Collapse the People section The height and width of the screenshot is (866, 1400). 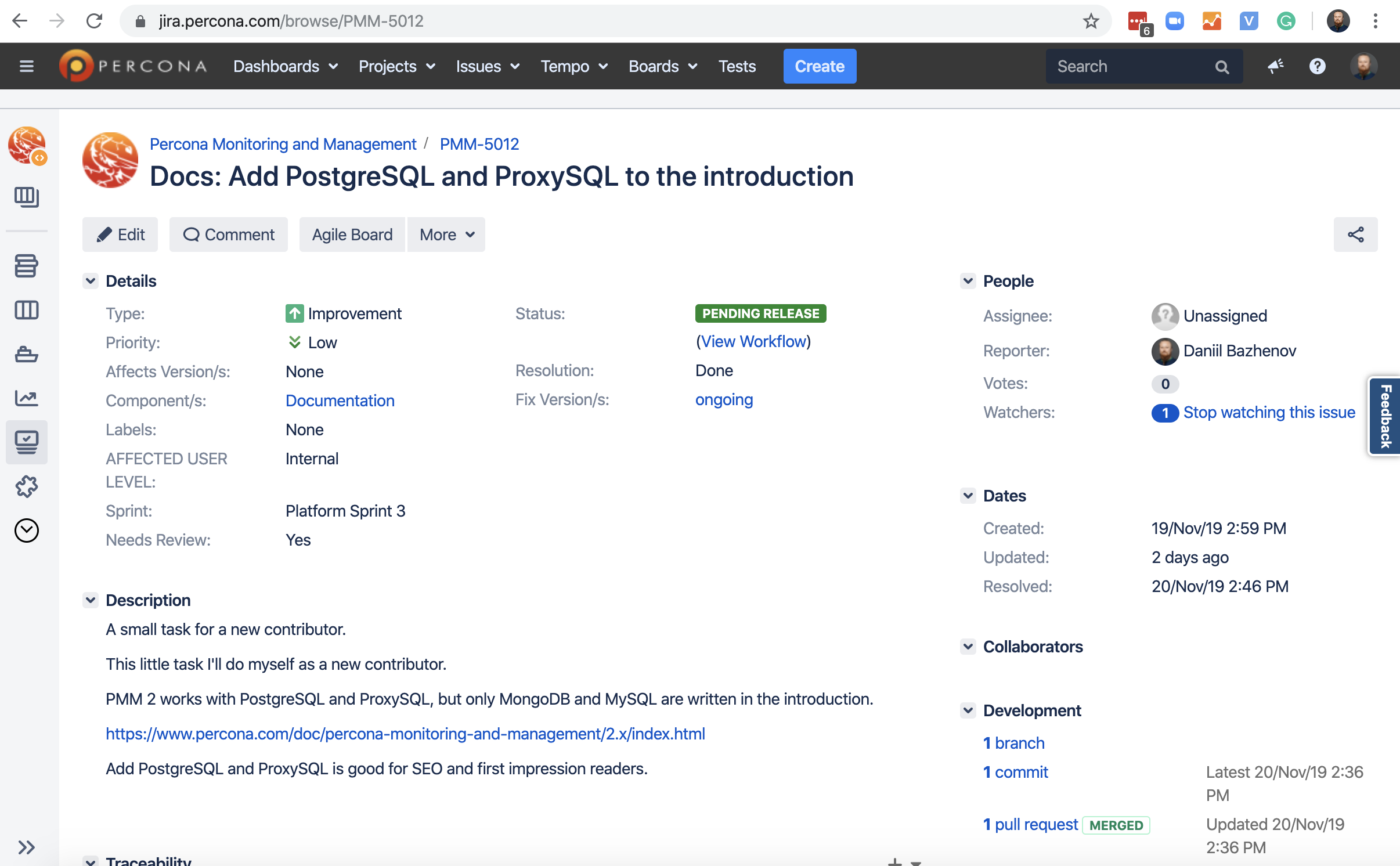pyautogui.click(x=968, y=281)
